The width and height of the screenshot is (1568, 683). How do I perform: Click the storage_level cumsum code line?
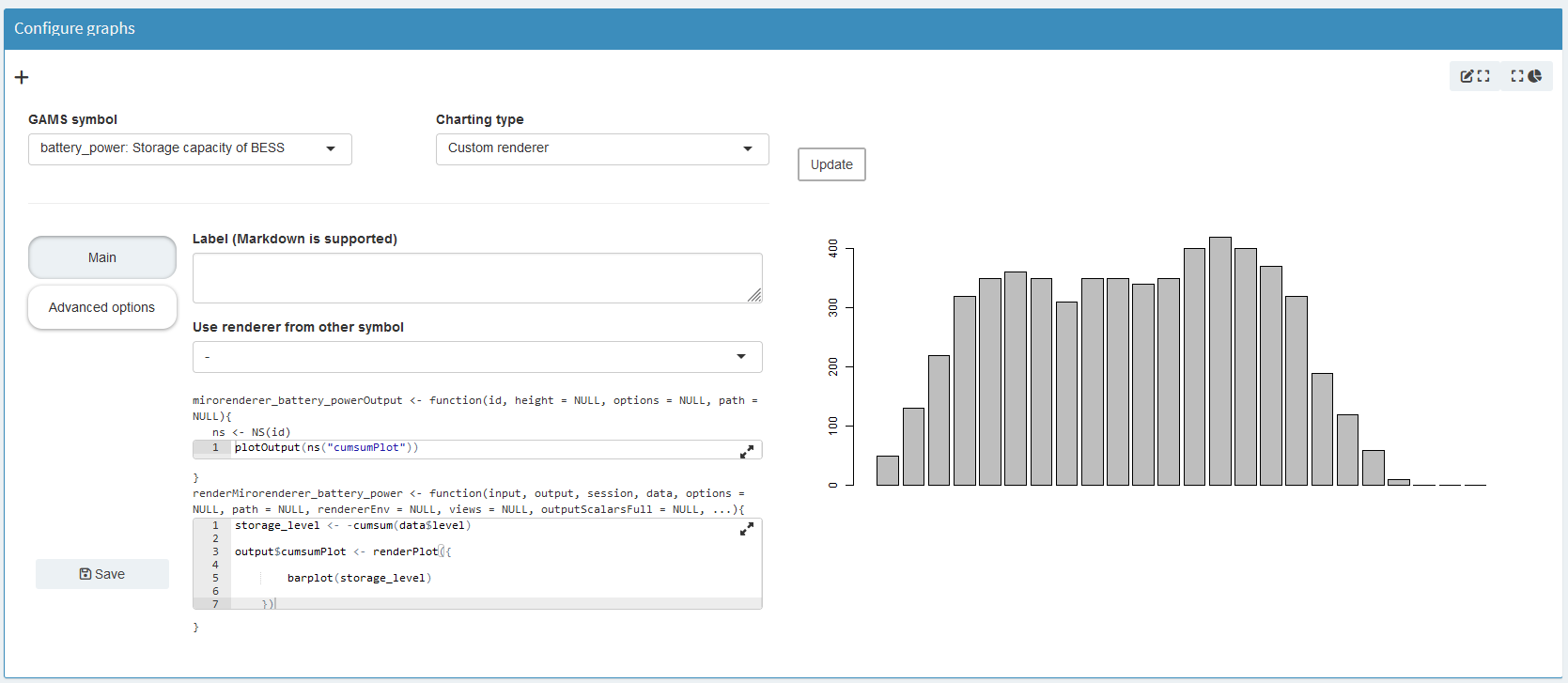[352, 525]
